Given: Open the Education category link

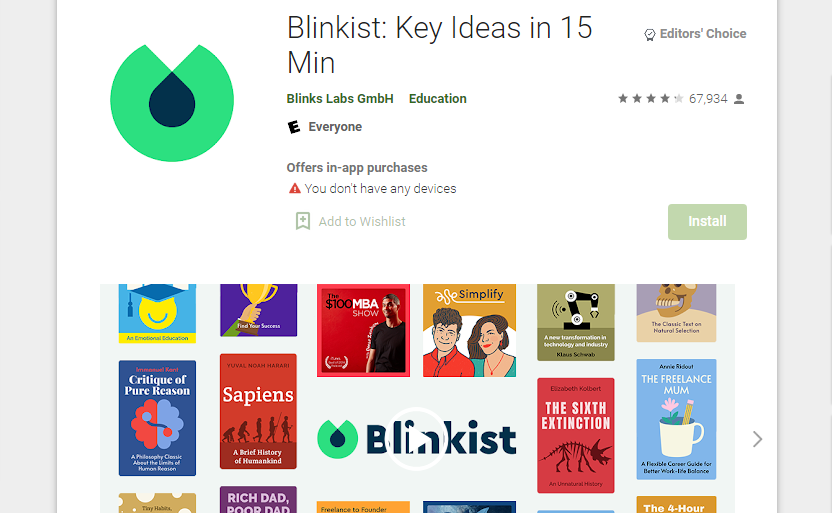Looking at the screenshot, I should (x=438, y=99).
